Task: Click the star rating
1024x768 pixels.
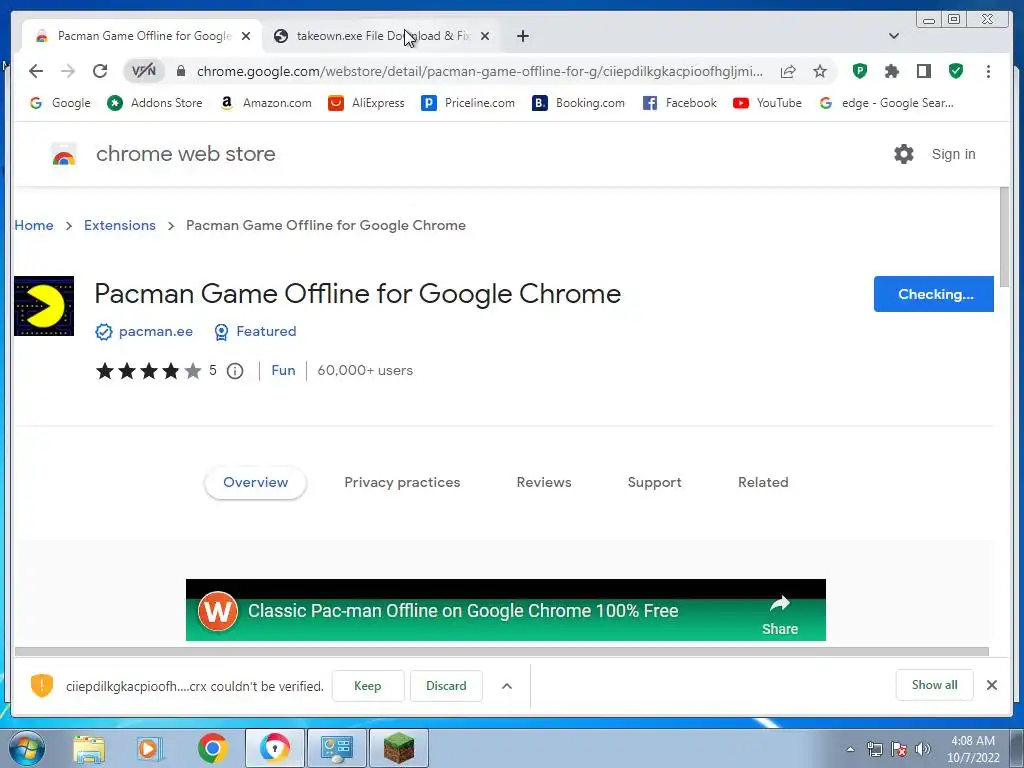Action: (149, 371)
